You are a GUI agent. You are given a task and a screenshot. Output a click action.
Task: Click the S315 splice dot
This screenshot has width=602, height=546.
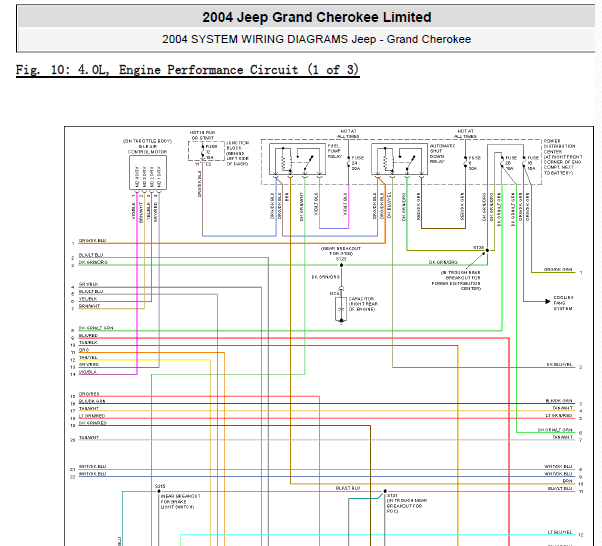[x=159, y=491]
